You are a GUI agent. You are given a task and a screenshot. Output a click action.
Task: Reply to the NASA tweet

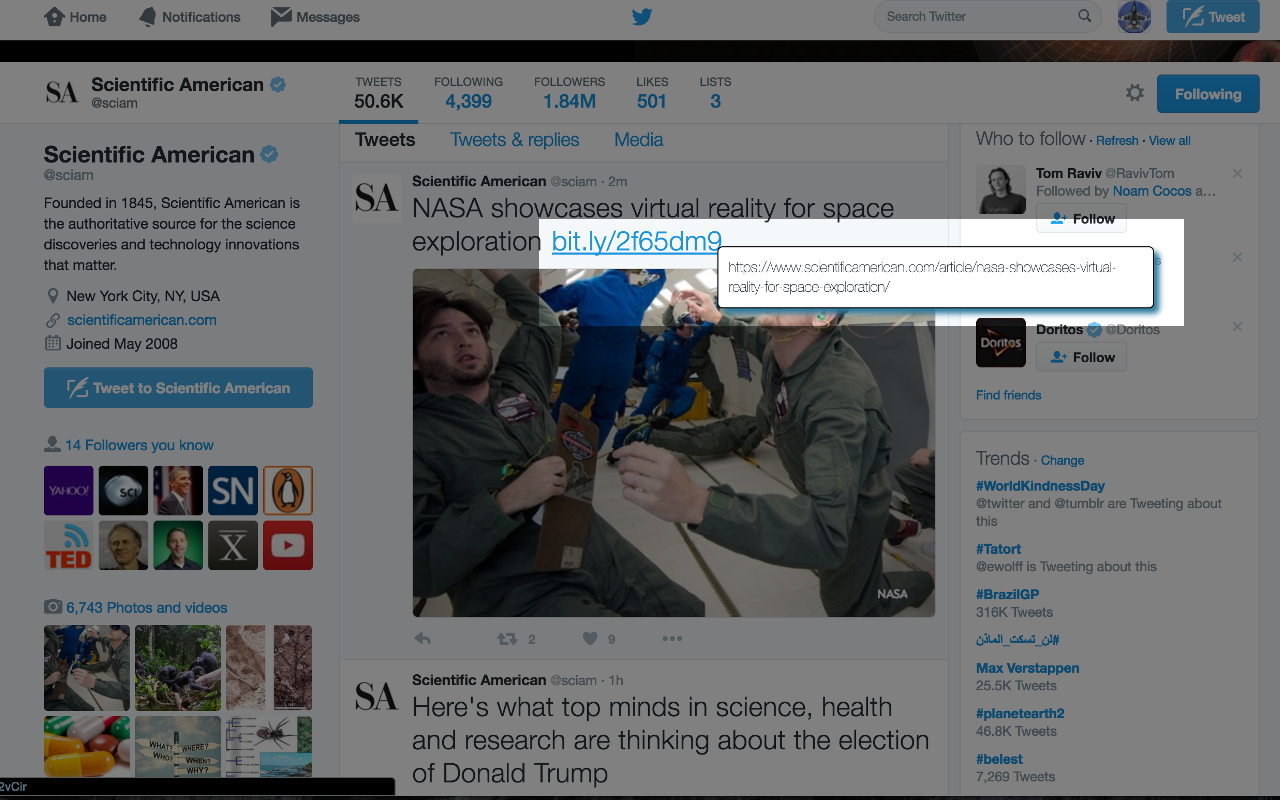pyautogui.click(x=422, y=638)
